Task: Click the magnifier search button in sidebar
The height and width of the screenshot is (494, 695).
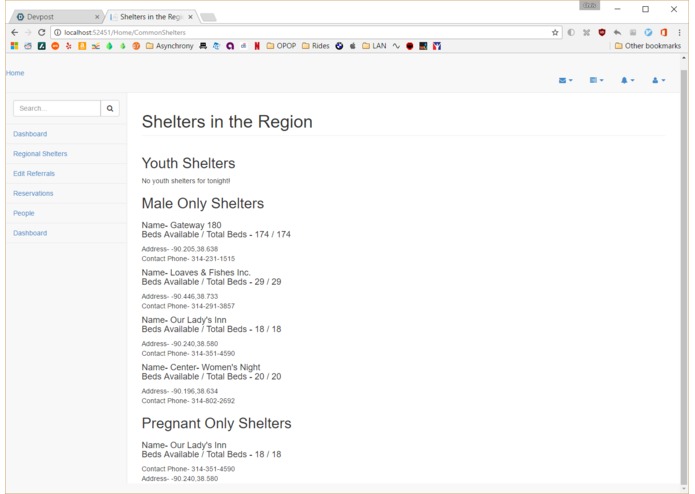Action: pos(110,108)
